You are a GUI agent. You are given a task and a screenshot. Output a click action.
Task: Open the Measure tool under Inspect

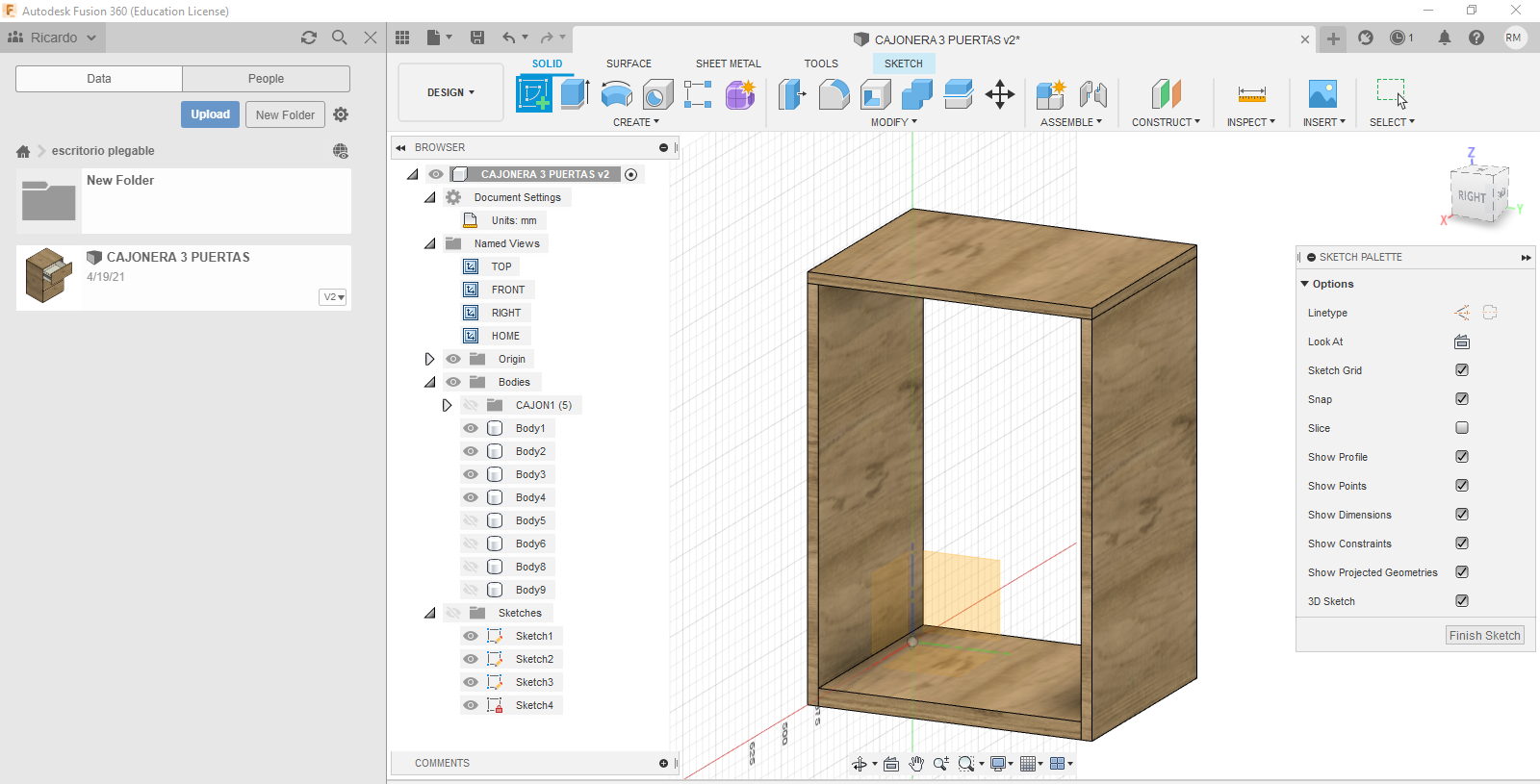(1251, 94)
